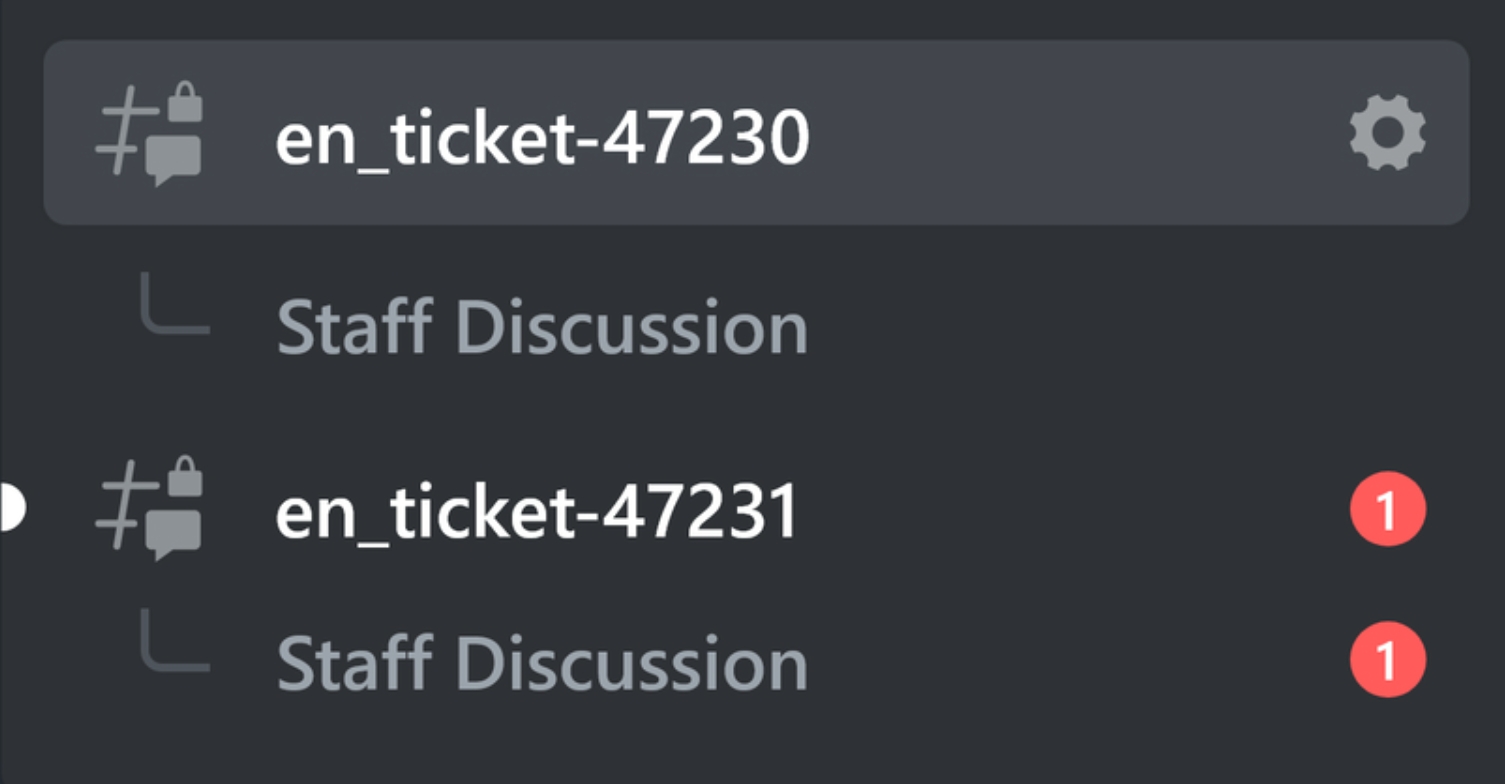Click the red mention badge on en_ticket-47231
This screenshot has height=784, width=1505.
tap(1387, 510)
